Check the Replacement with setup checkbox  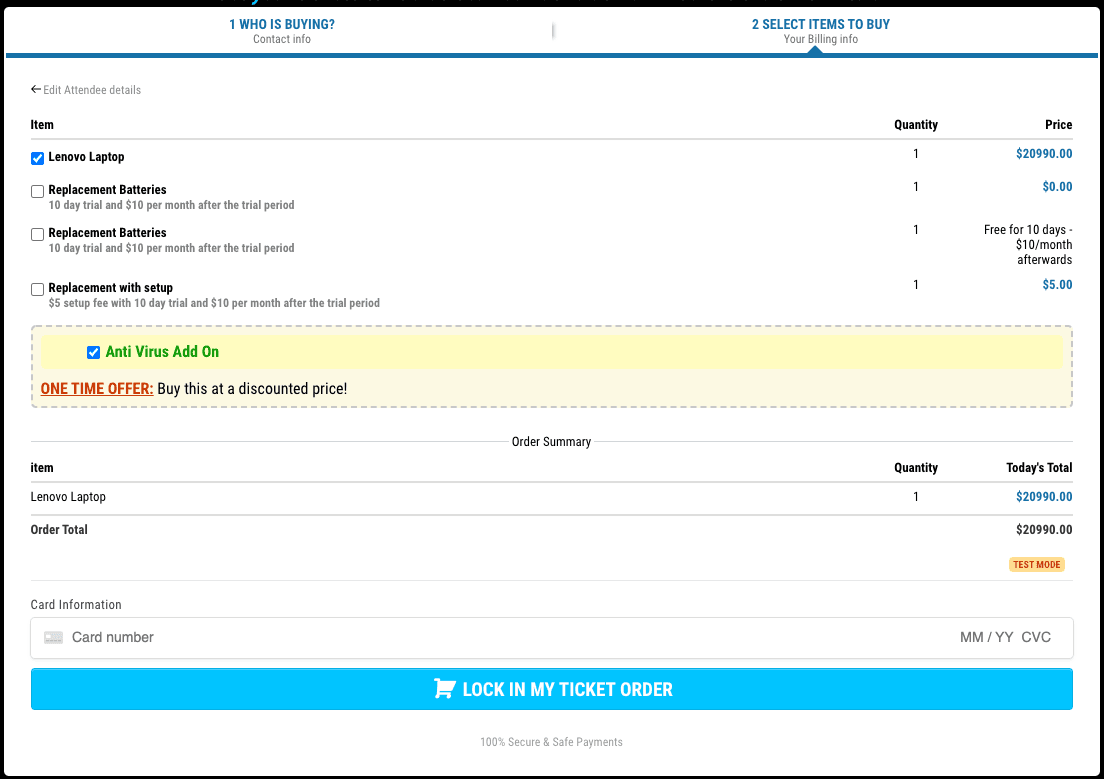(x=37, y=289)
